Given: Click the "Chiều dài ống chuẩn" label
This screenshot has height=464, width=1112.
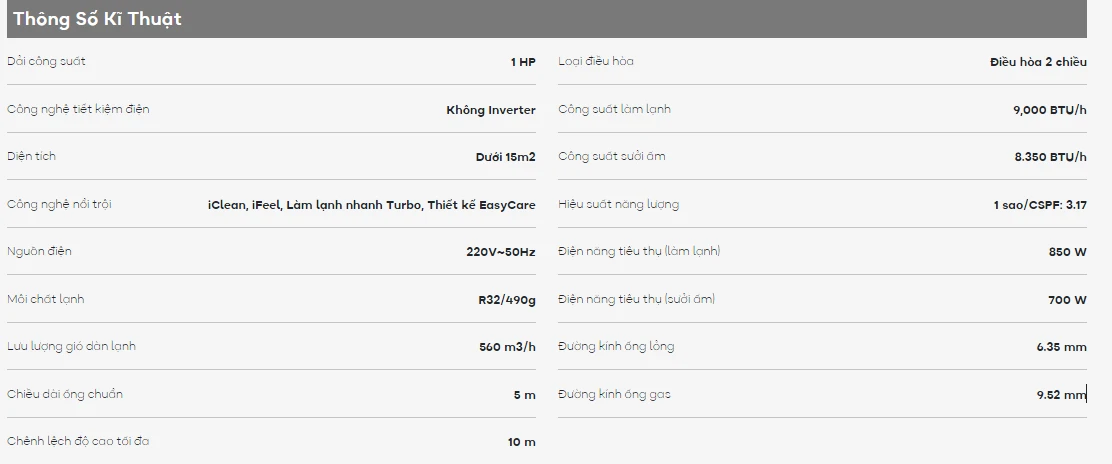Looking at the screenshot, I should pyautogui.click(x=64, y=394).
